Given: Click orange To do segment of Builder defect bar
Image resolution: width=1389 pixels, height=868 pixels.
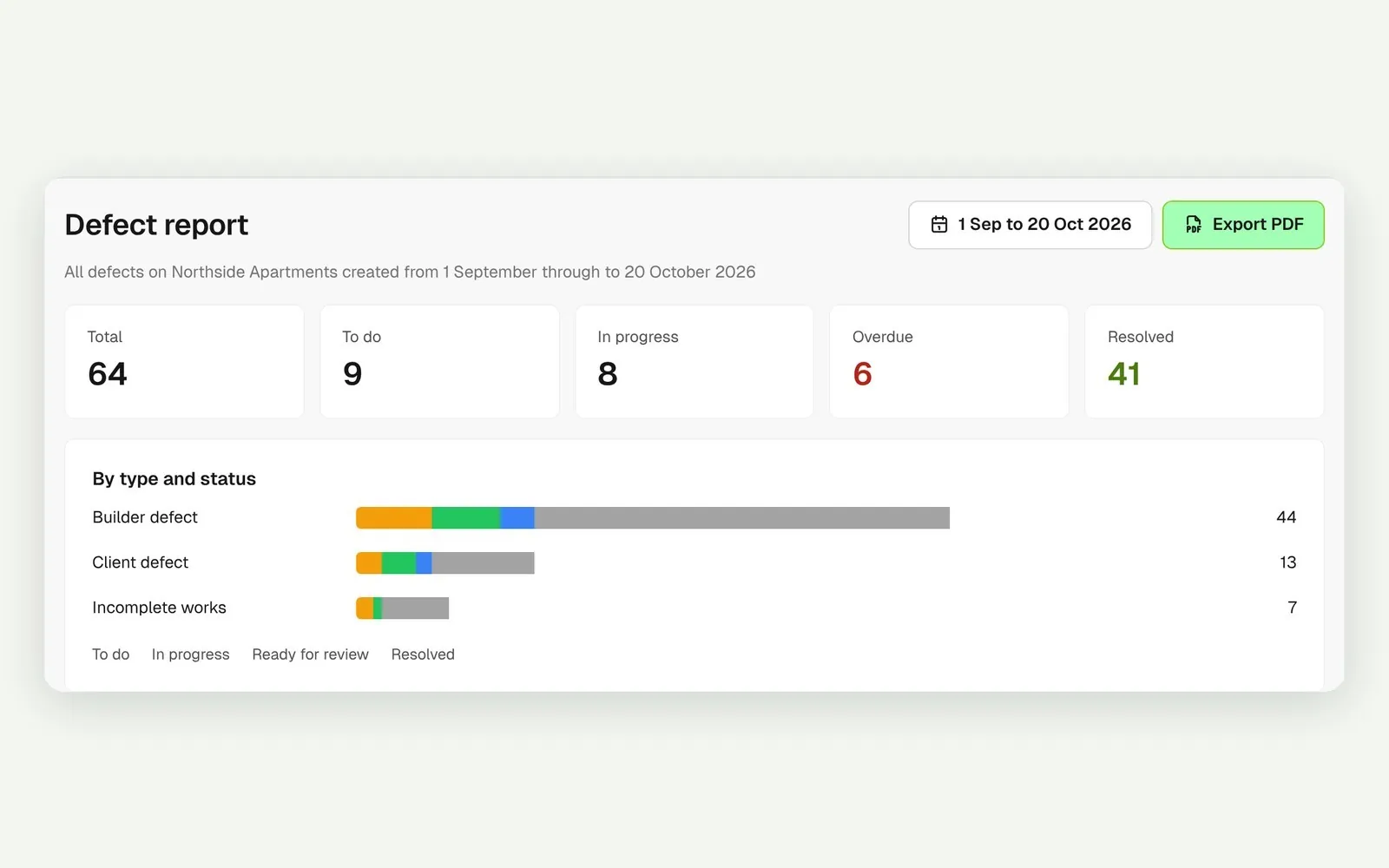Looking at the screenshot, I should pos(394,518).
